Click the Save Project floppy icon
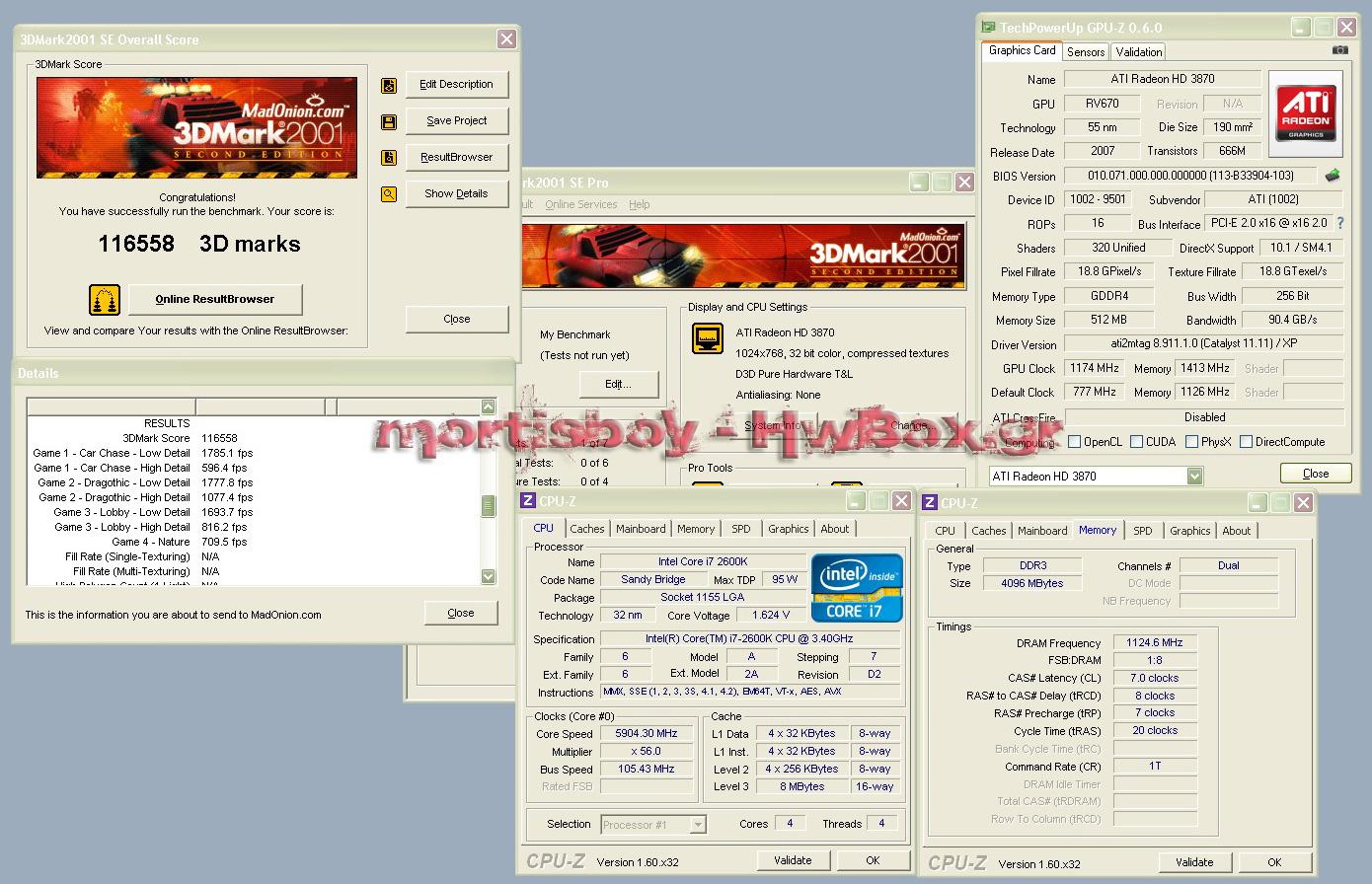Viewport: 1372px width, 884px height. click(x=389, y=122)
